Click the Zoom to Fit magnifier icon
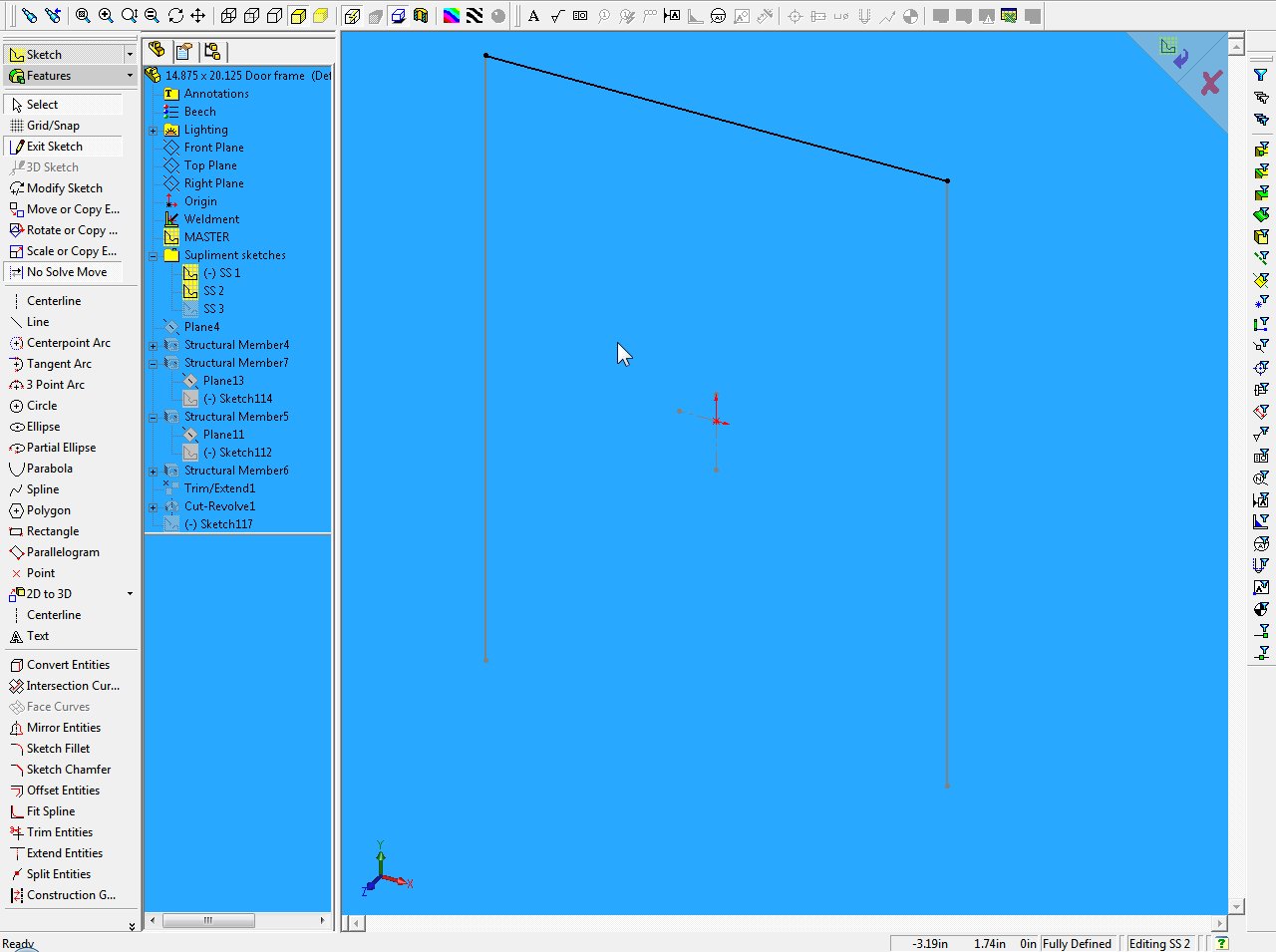1276x952 pixels. click(83, 16)
